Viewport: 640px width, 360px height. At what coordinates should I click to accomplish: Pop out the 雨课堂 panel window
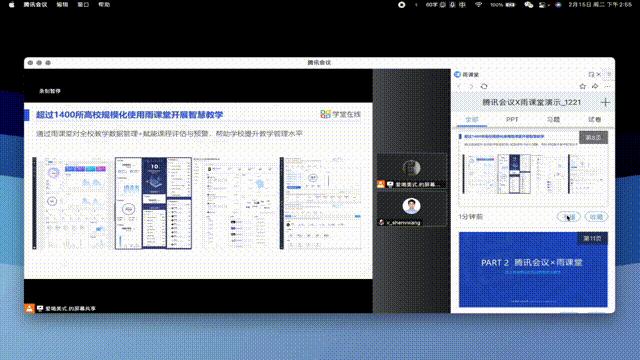pyautogui.click(x=591, y=74)
